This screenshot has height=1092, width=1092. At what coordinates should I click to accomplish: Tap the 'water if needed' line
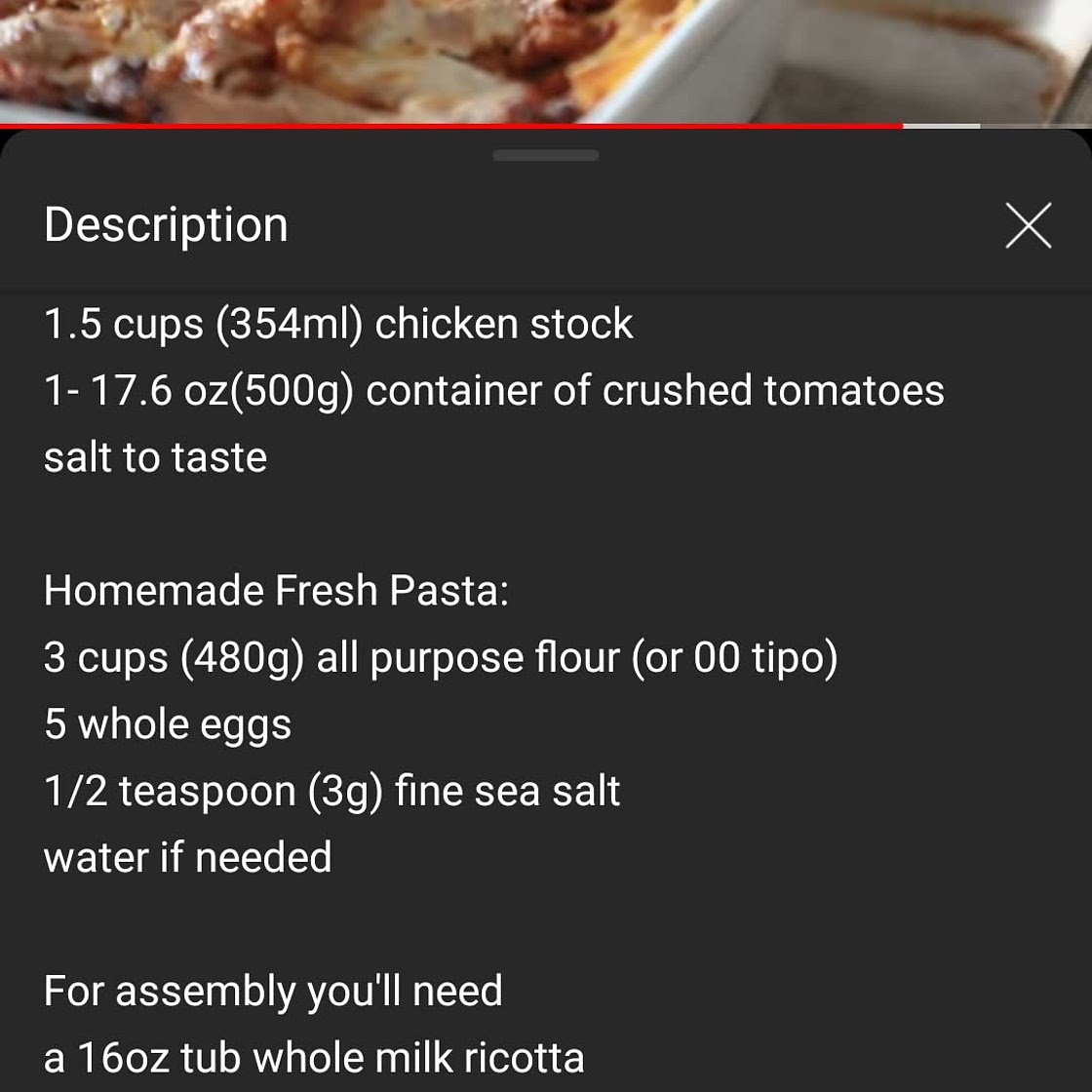tap(187, 858)
